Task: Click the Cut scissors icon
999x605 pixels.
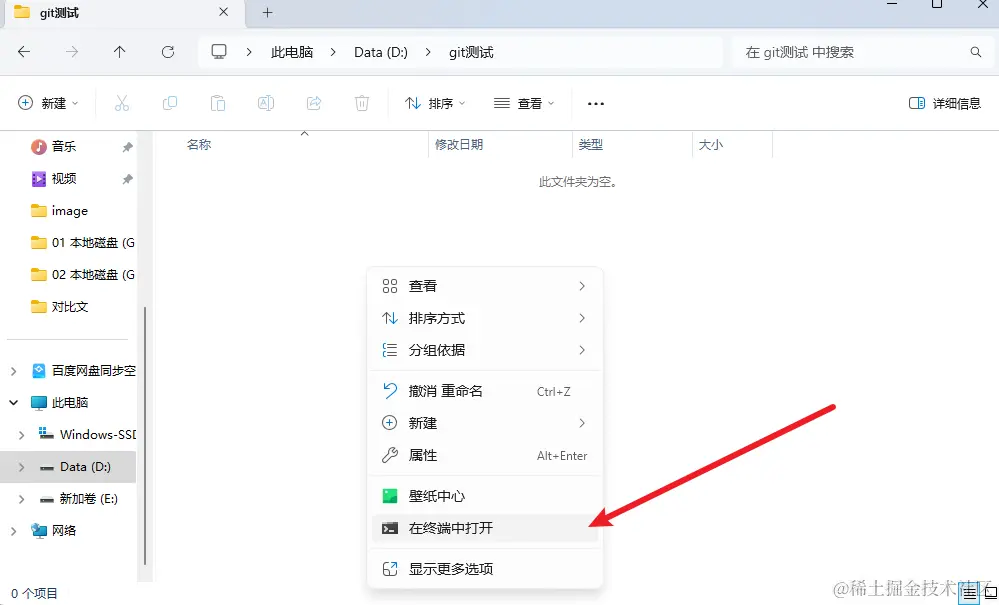Action: click(x=122, y=103)
